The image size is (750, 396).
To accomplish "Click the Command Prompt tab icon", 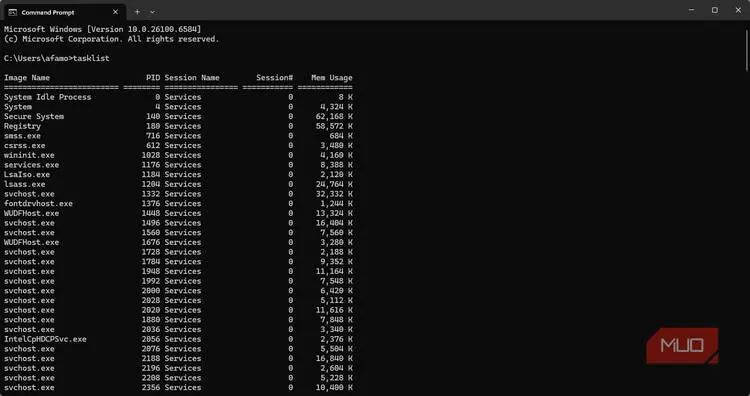I will [13, 12].
